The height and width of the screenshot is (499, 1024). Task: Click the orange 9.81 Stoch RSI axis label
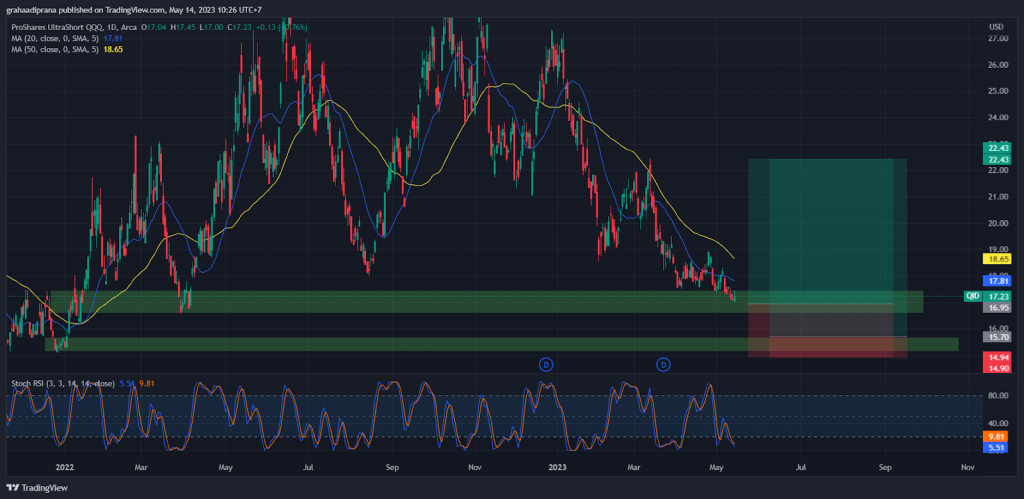point(997,437)
